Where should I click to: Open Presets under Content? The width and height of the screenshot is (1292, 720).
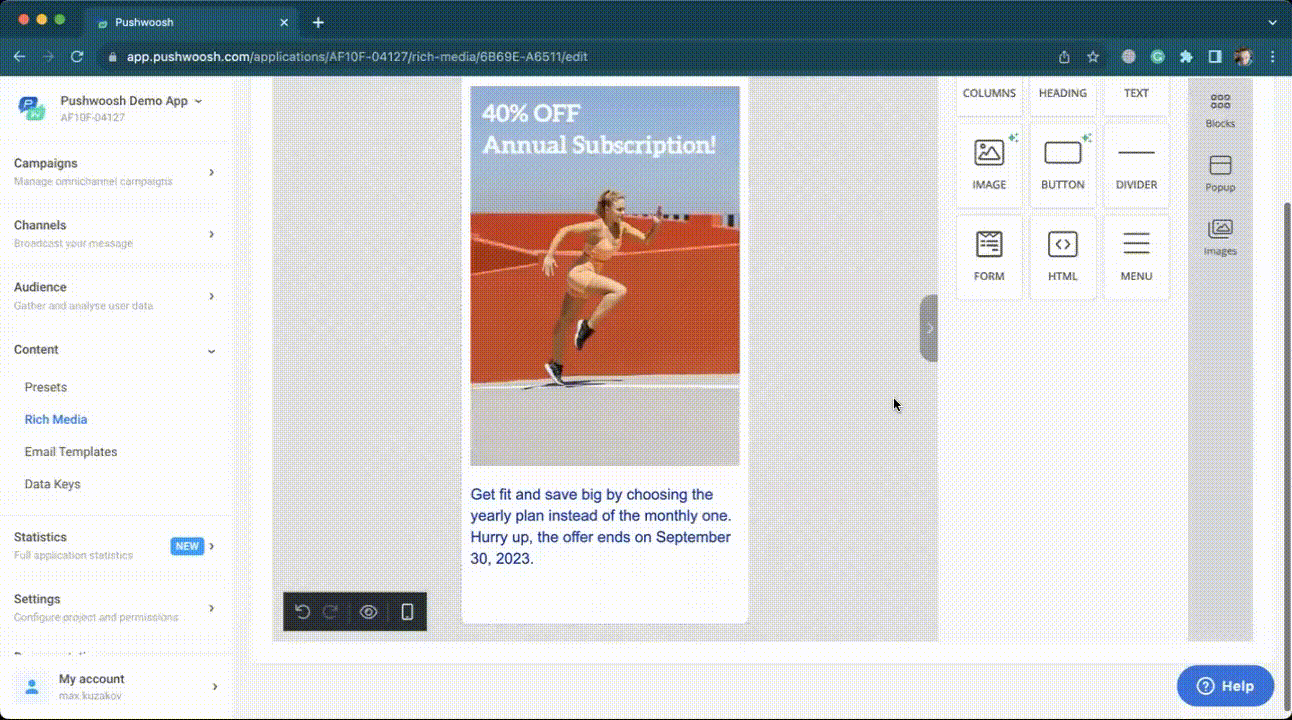46,387
